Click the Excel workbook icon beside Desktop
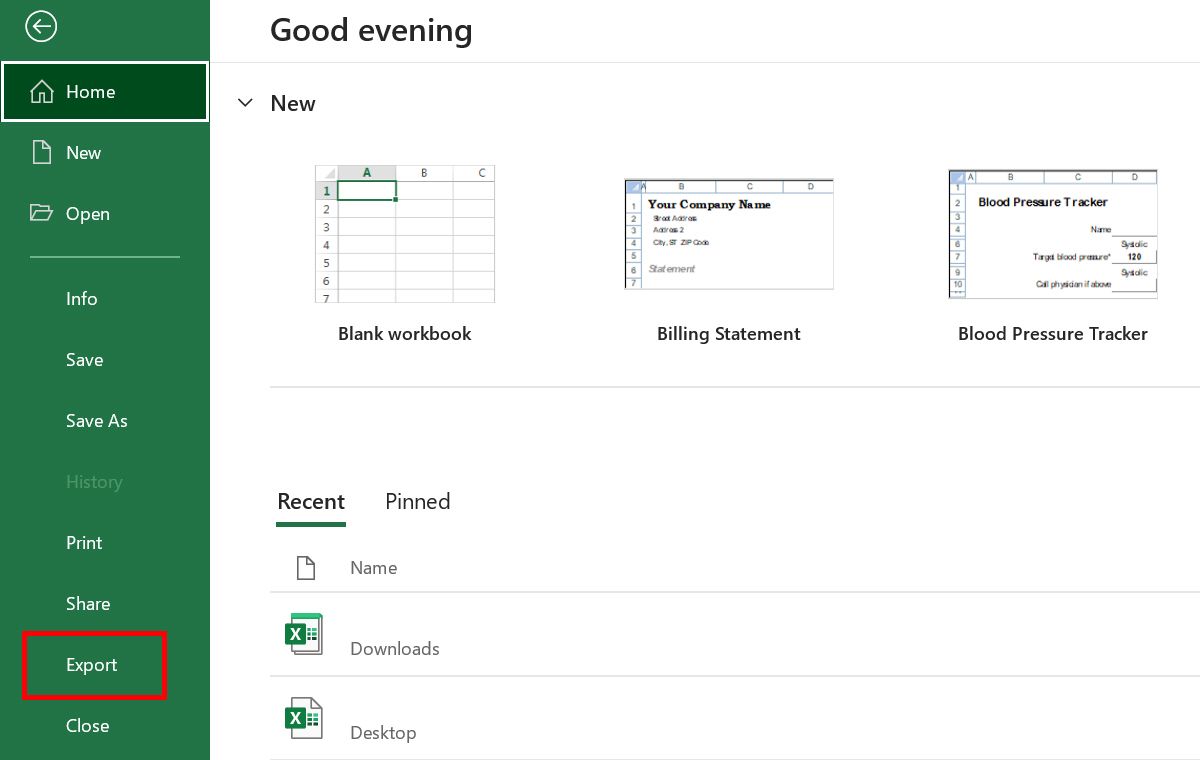 pos(305,717)
